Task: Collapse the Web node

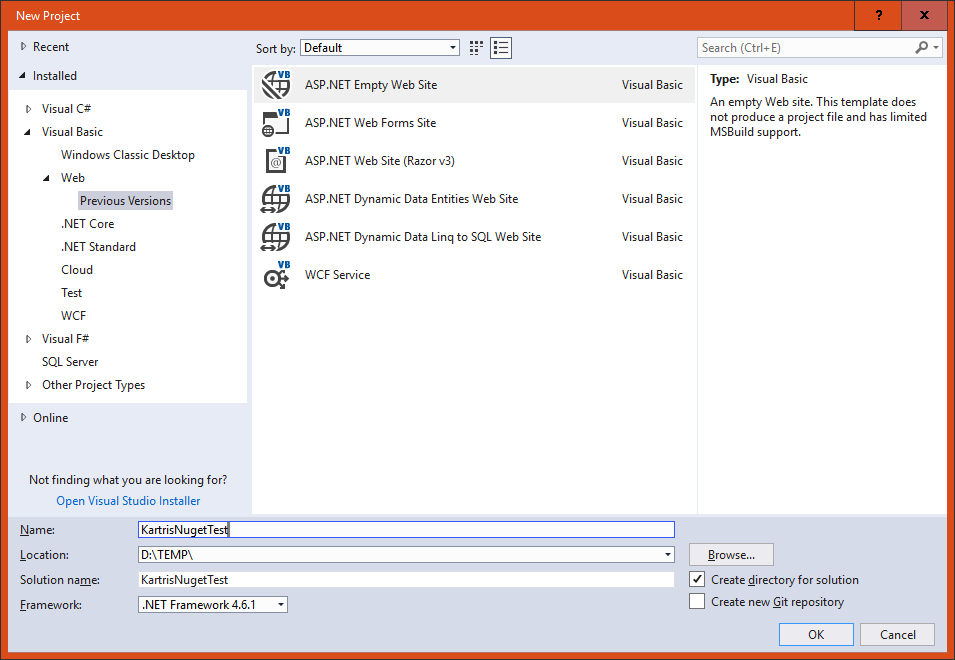Action: [47, 178]
